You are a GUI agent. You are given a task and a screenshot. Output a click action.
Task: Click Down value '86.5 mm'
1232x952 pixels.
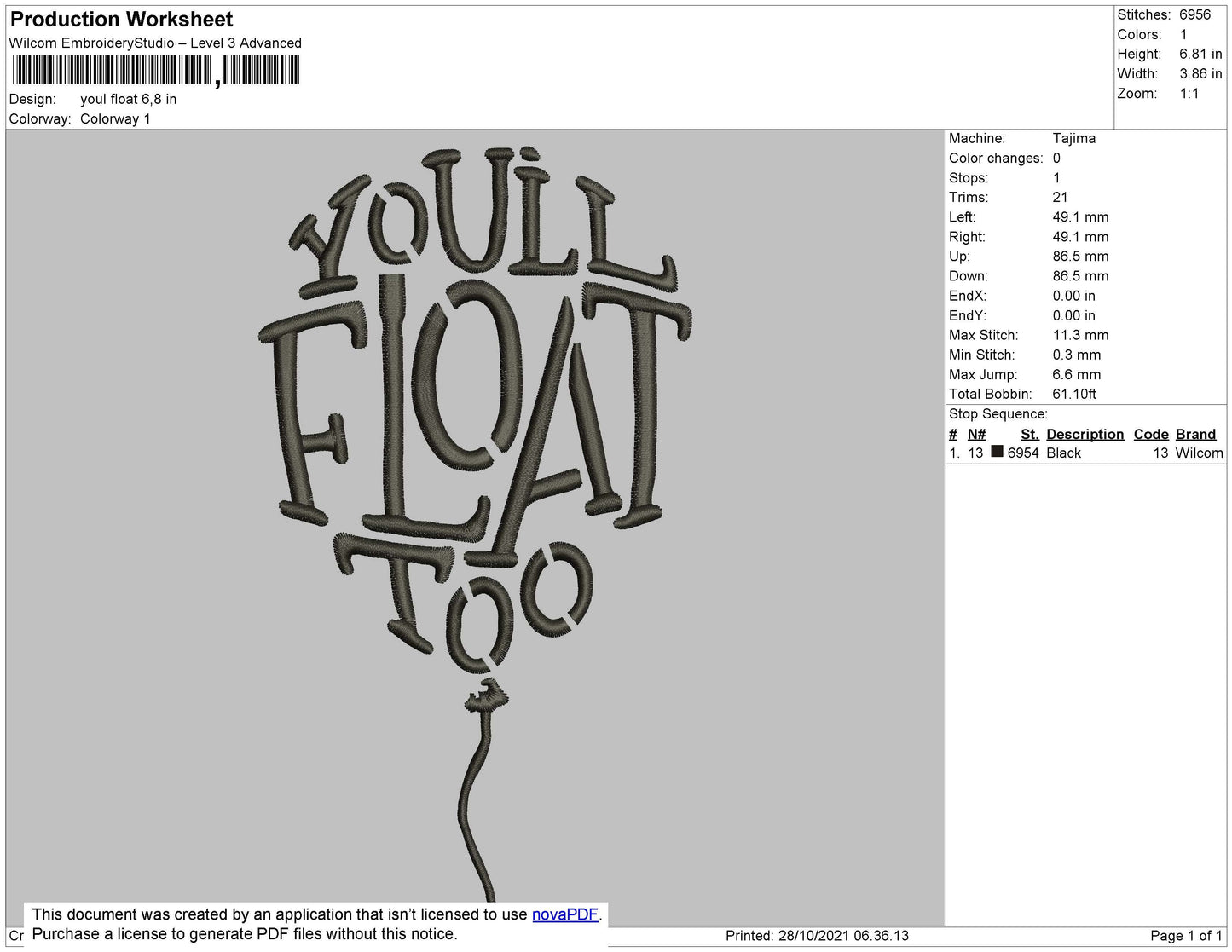tap(1081, 275)
